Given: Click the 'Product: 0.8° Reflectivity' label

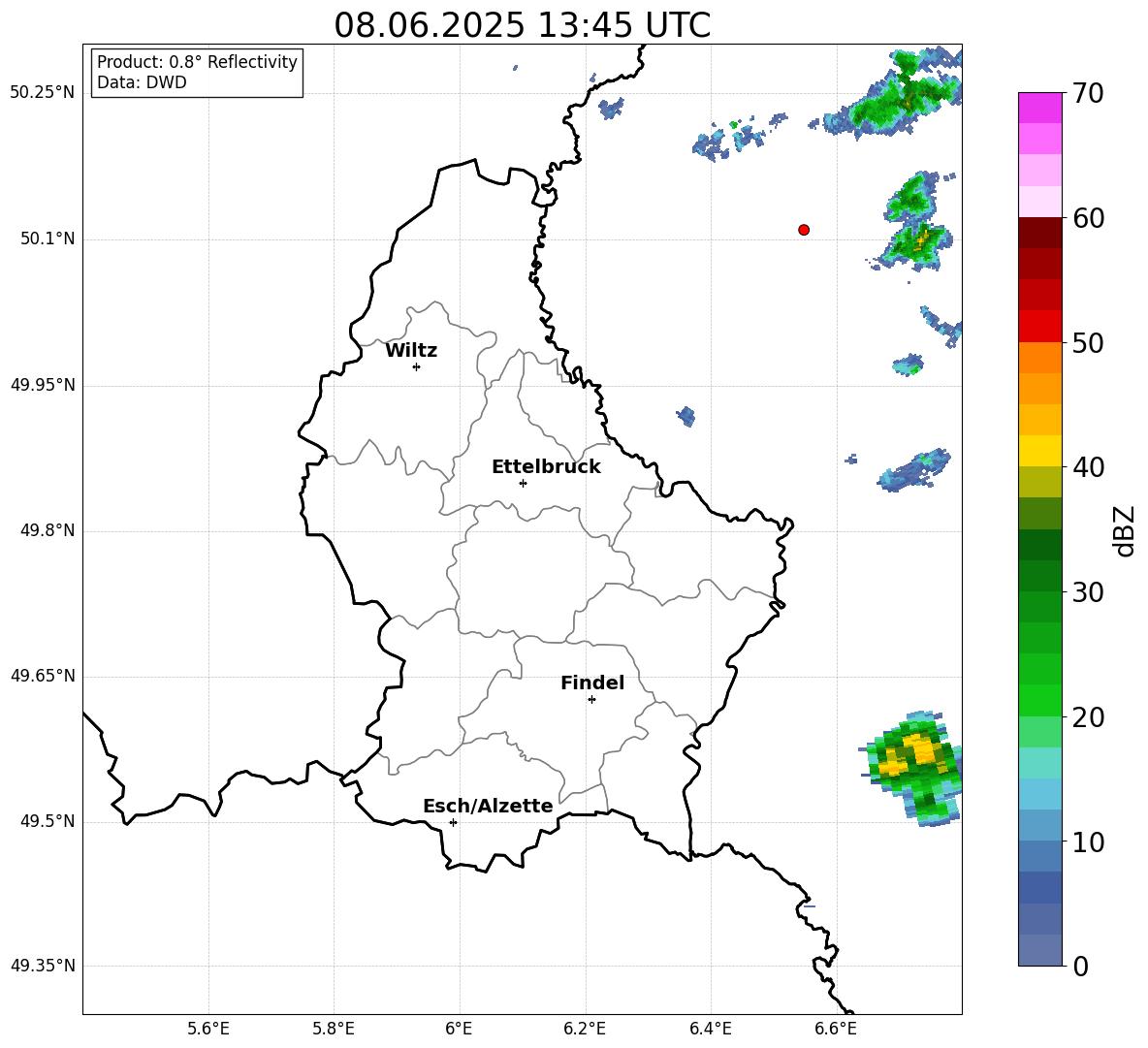Looking at the screenshot, I should click(197, 61).
